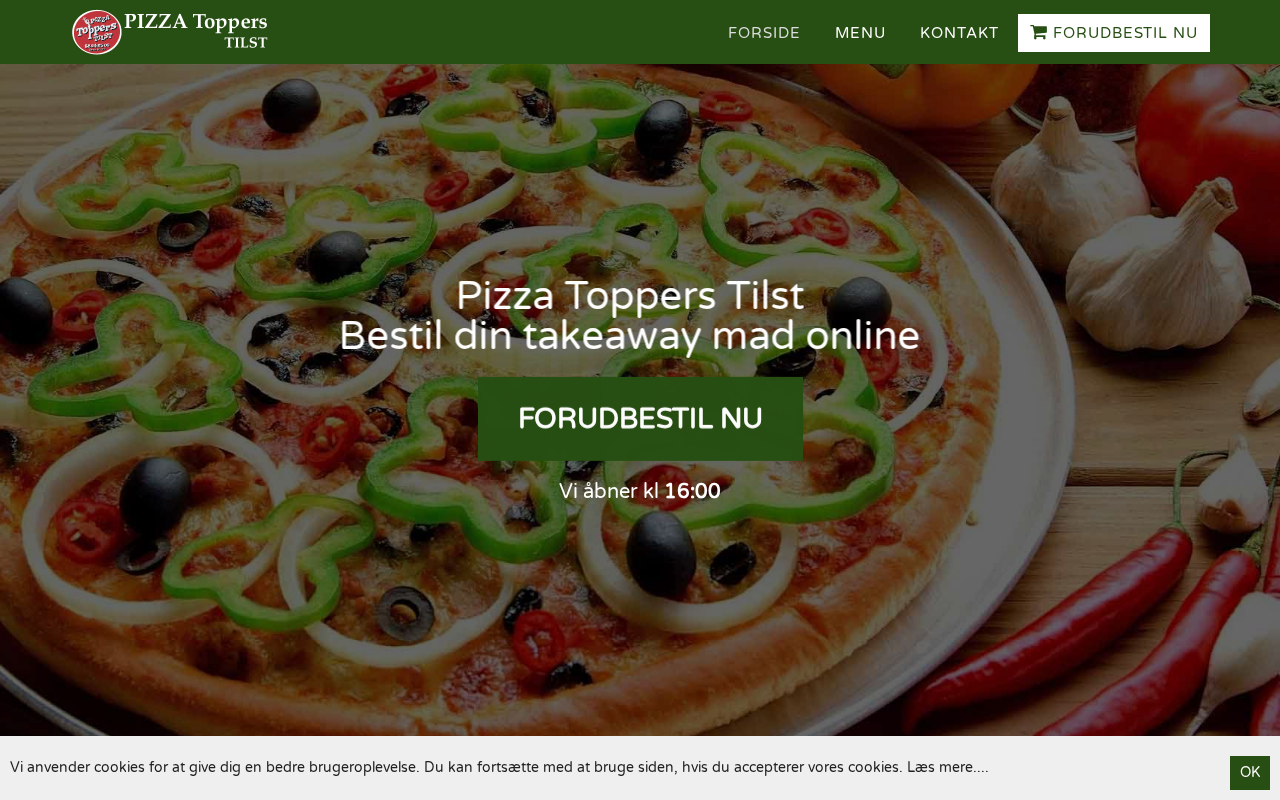Click the 'Pizza Toppers Tilst' hero heading
This screenshot has width=1280, height=800.
pos(630,296)
